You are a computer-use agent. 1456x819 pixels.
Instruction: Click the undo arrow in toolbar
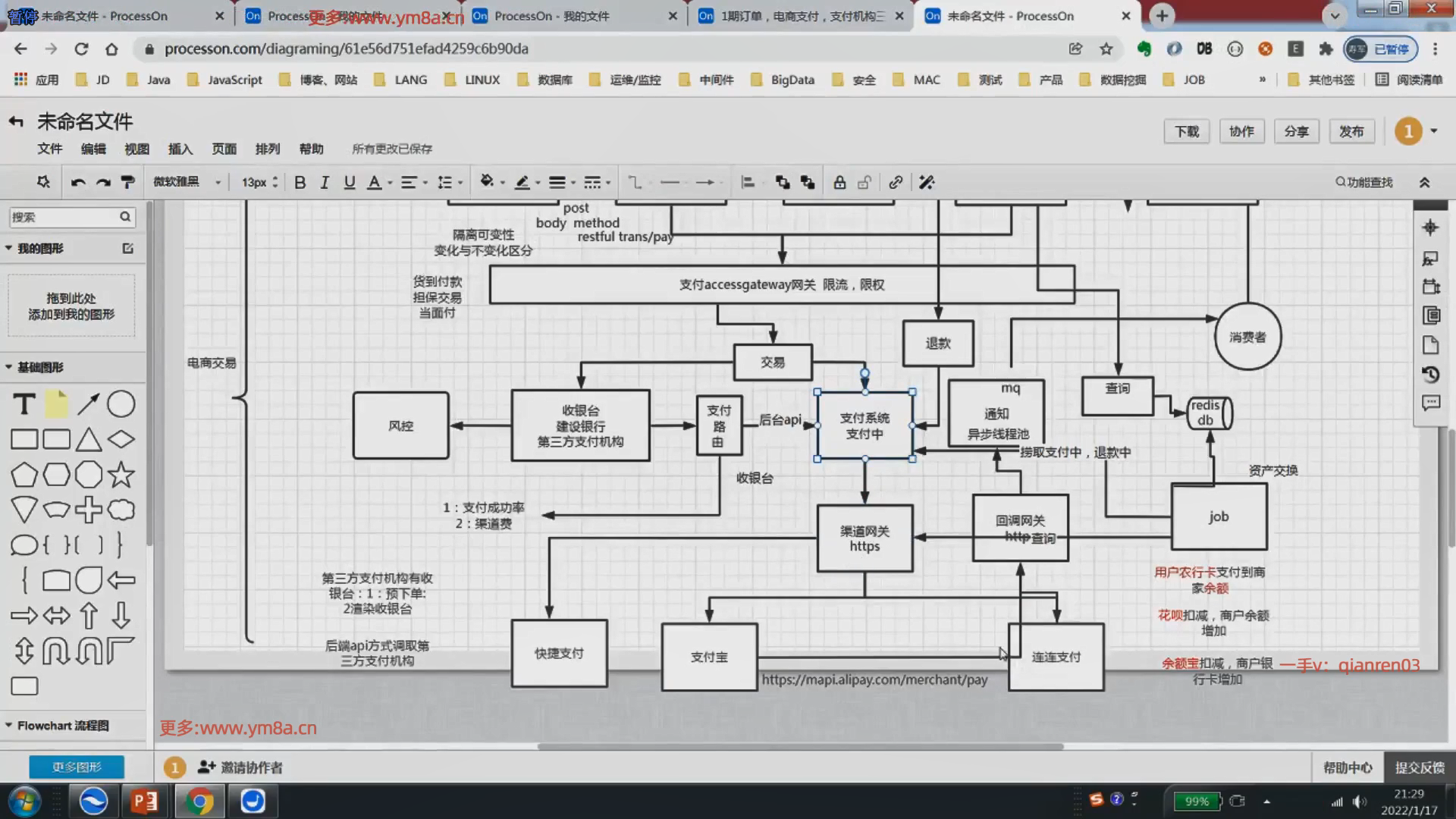tap(77, 182)
